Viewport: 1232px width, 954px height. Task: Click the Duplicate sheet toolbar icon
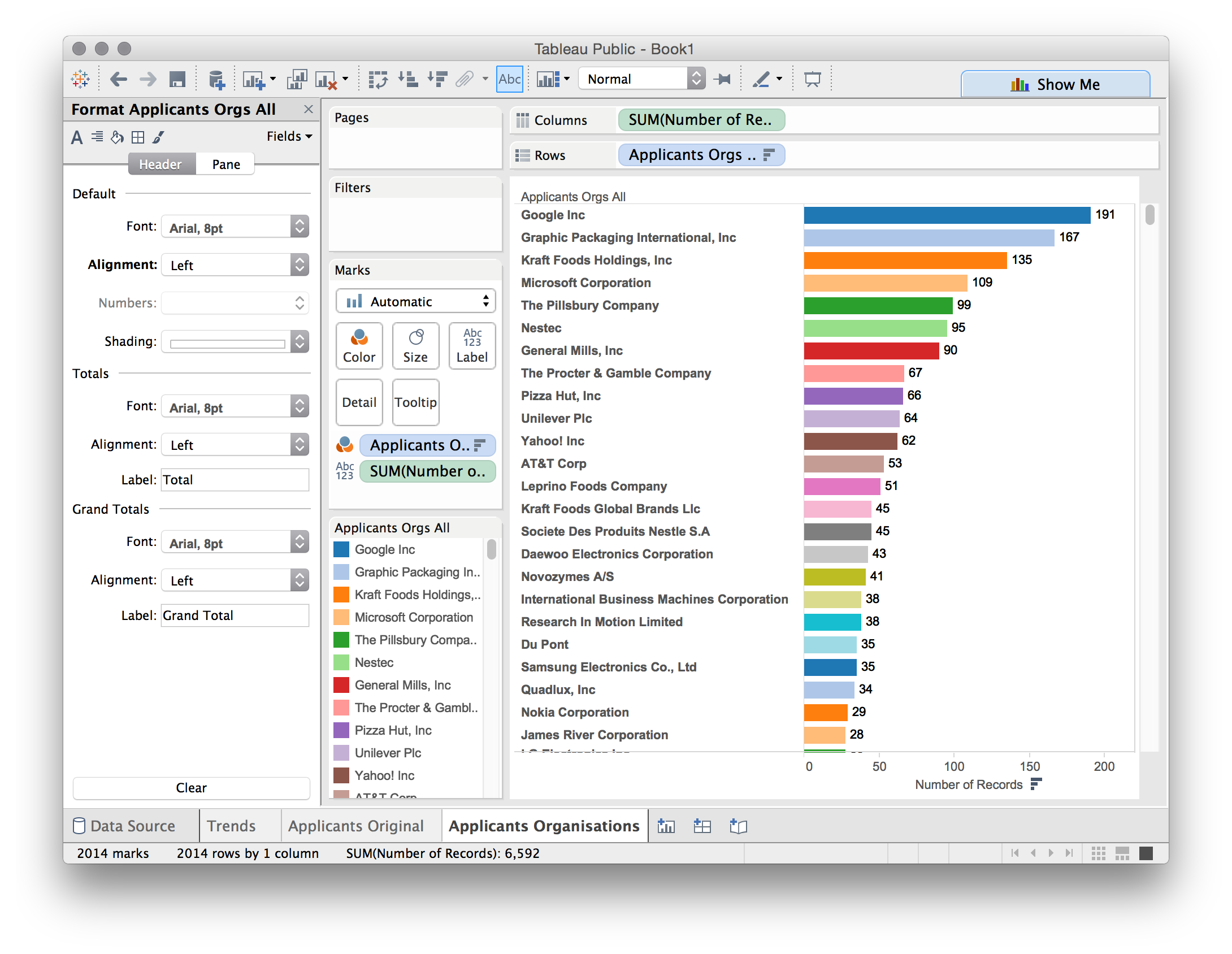[x=297, y=80]
